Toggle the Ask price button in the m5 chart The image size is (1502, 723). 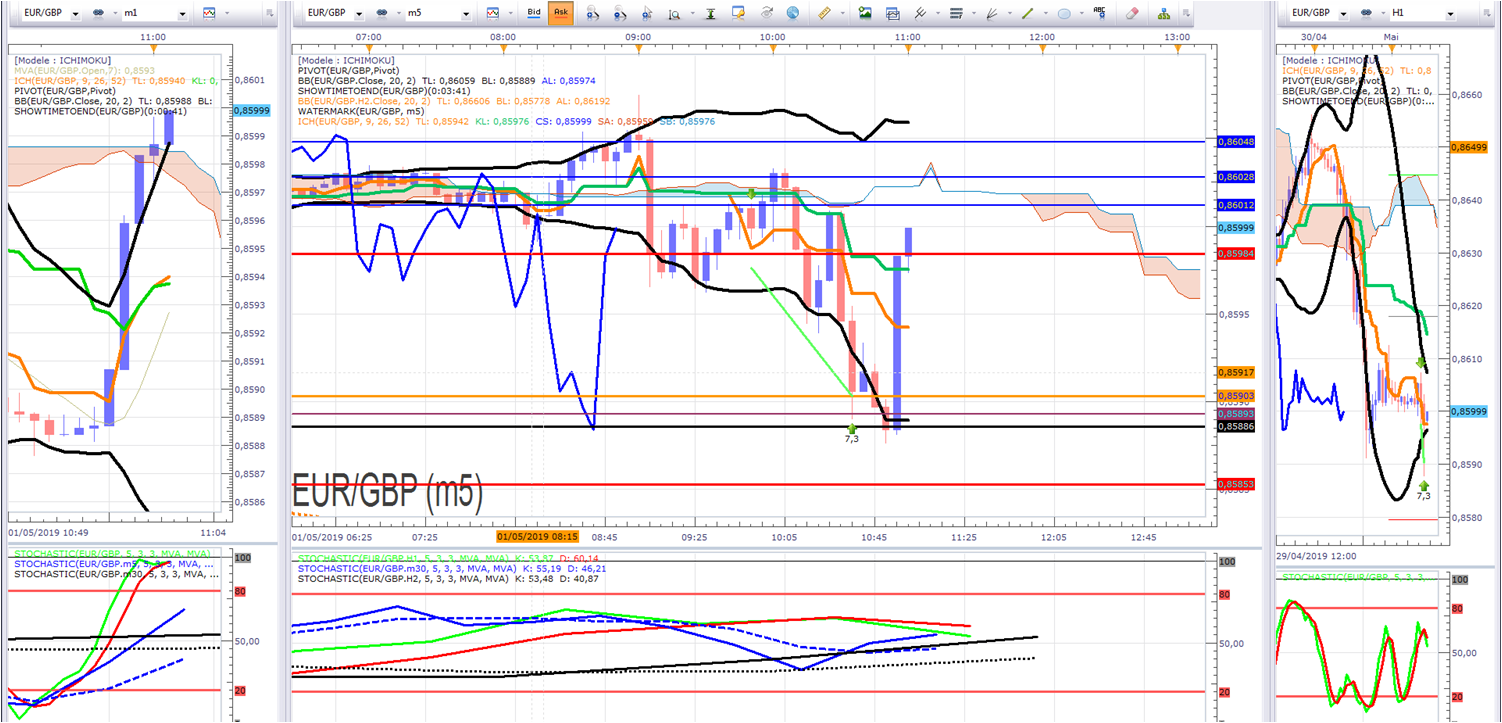pyautogui.click(x=560, y=14)
